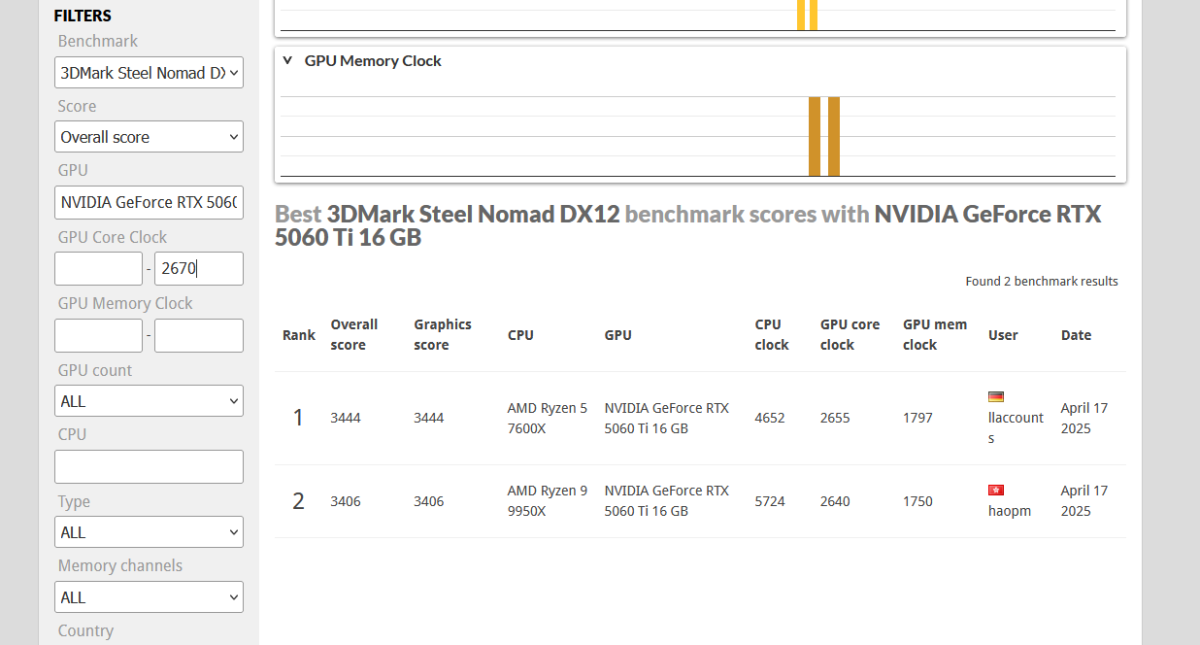The width and height of the screenshot is (1200, 645).
Task: Click the left orange bar in memory clock chart
Action: [814, 136]
